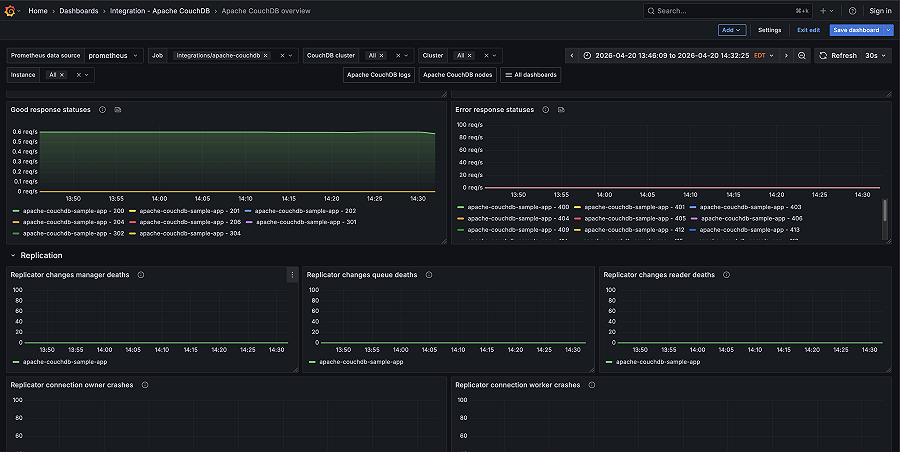Save the dashboard

856,30
